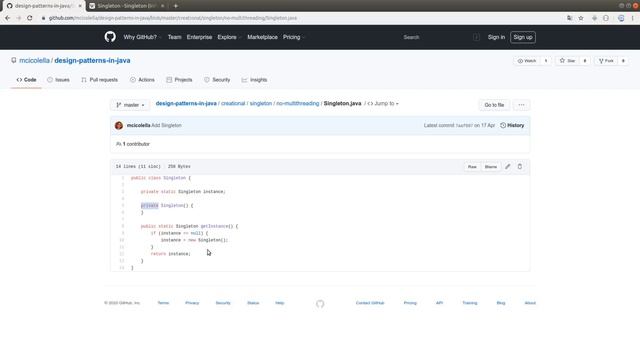
Task: Click the About footer link
Action: [x=530, y=303]
